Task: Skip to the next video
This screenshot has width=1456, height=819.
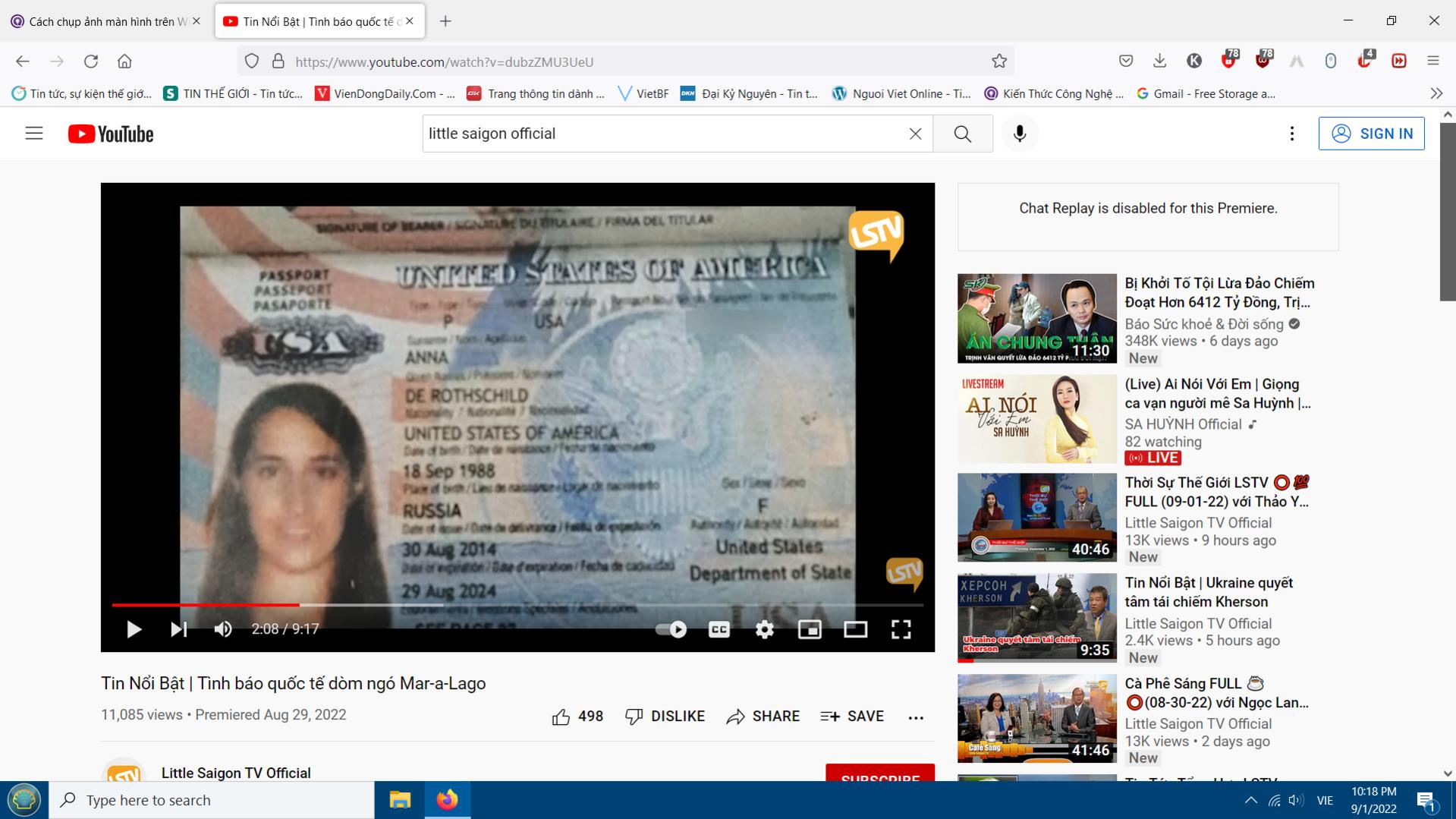Action: (x=178, y=629)
